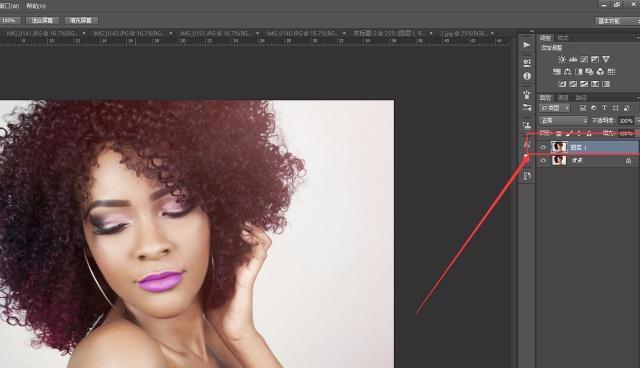Open the 窗口(W) menu
Image resolution: width=640 pixels, height=368 pixels.
pos(9,6)
